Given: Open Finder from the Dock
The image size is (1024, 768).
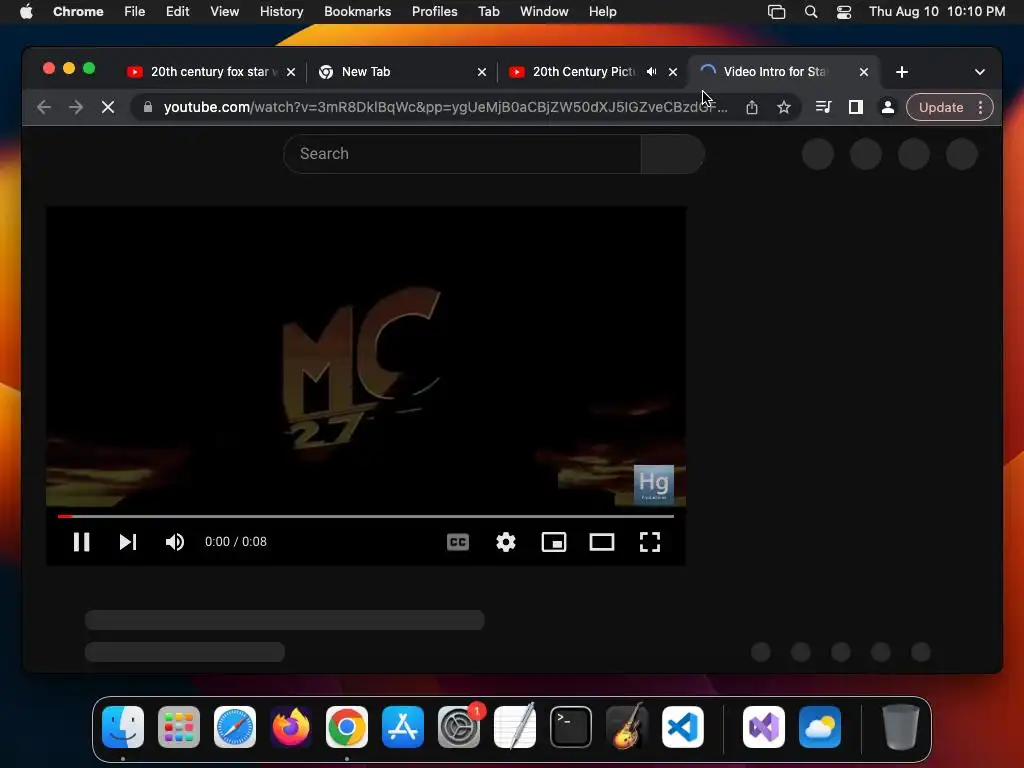Looking at the screenshot, I should (x=123, y=727).
